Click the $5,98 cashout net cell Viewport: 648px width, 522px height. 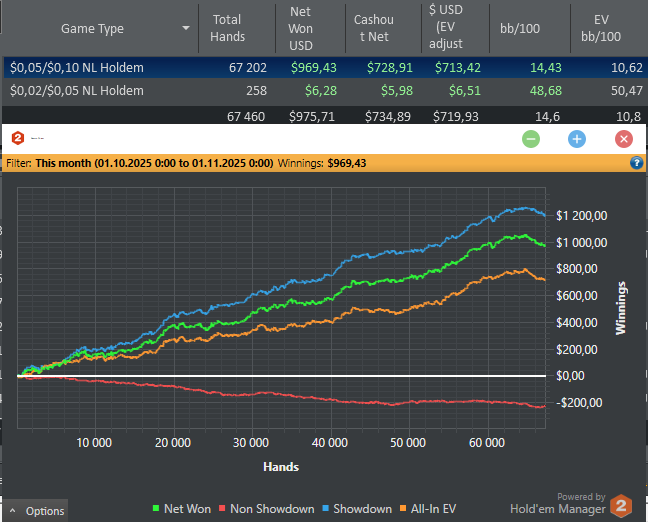(397, 91)
